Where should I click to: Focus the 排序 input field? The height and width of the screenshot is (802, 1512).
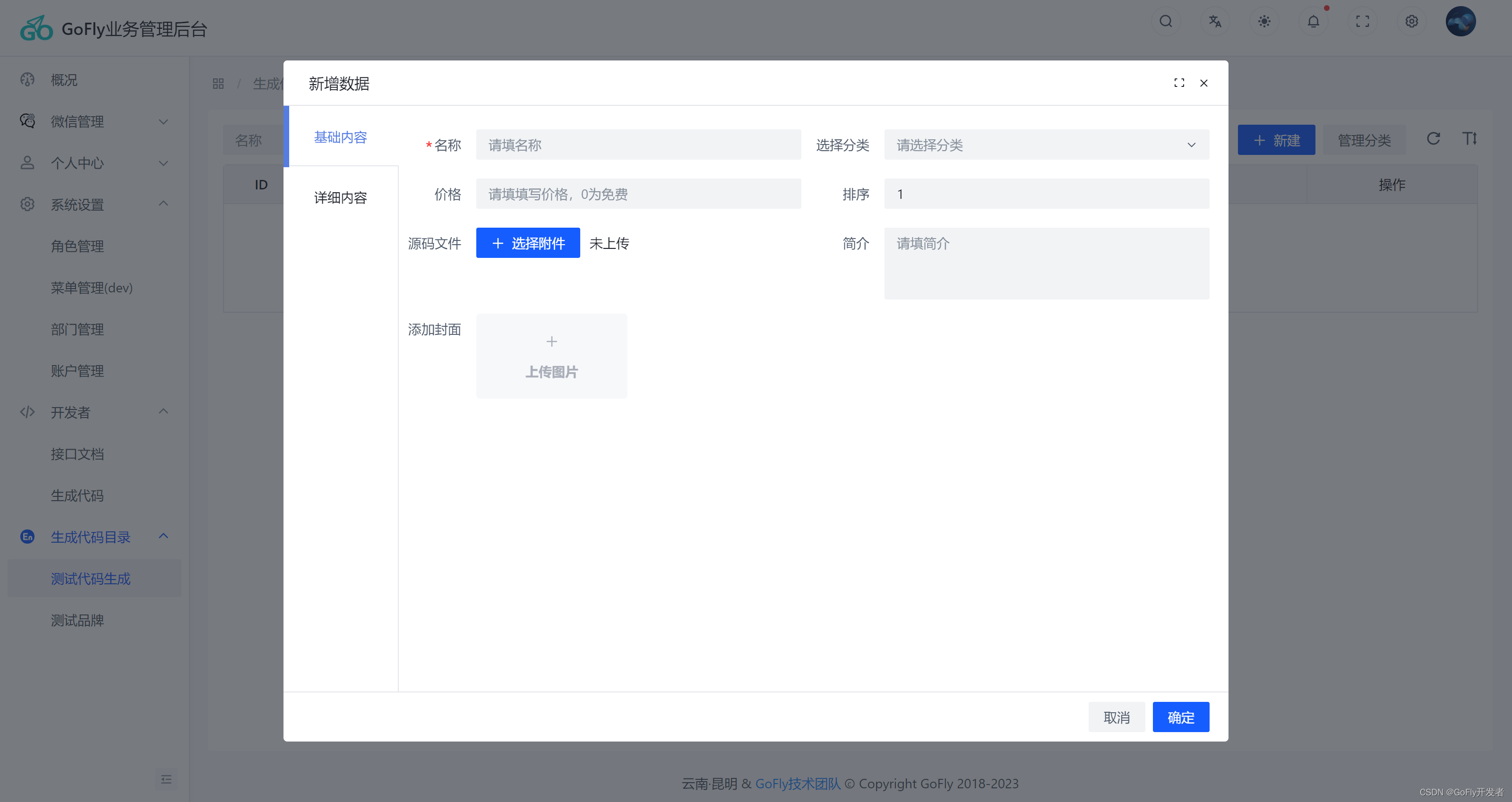[1047, 194]
